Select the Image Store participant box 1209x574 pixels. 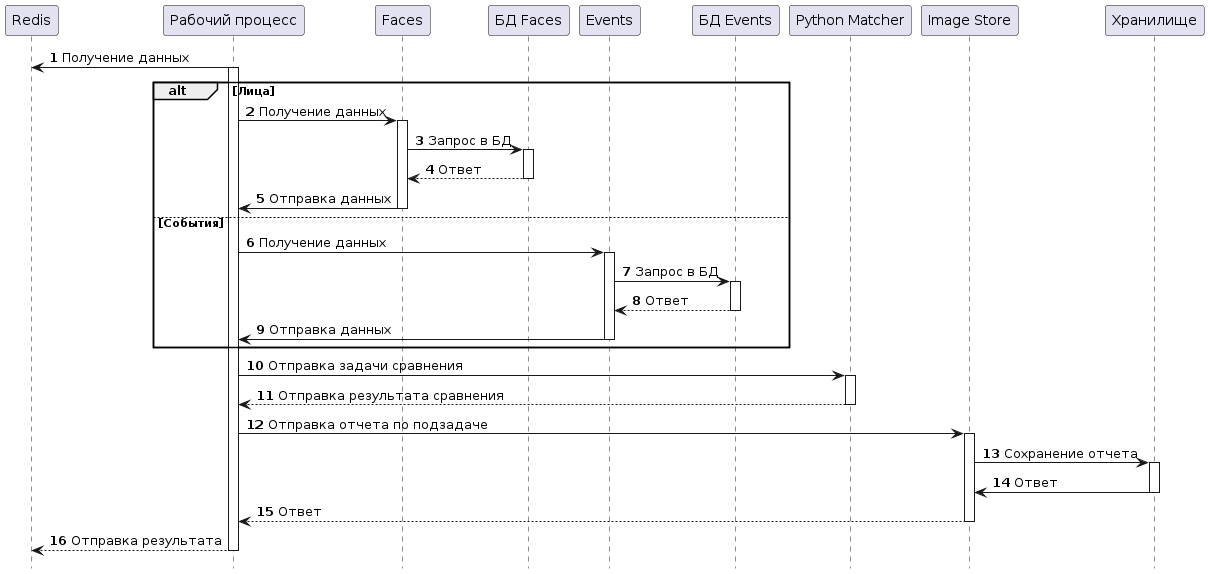click(x=969, y=20)
